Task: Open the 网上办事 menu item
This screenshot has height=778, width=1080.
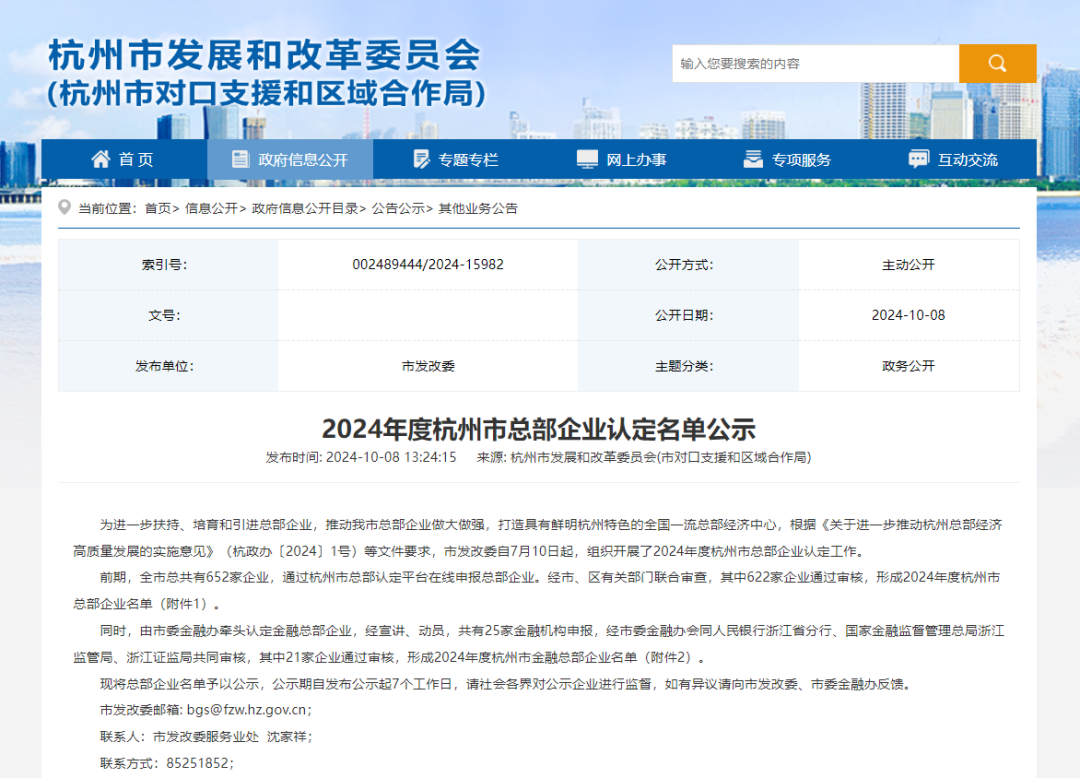Action: click(622, 160)
